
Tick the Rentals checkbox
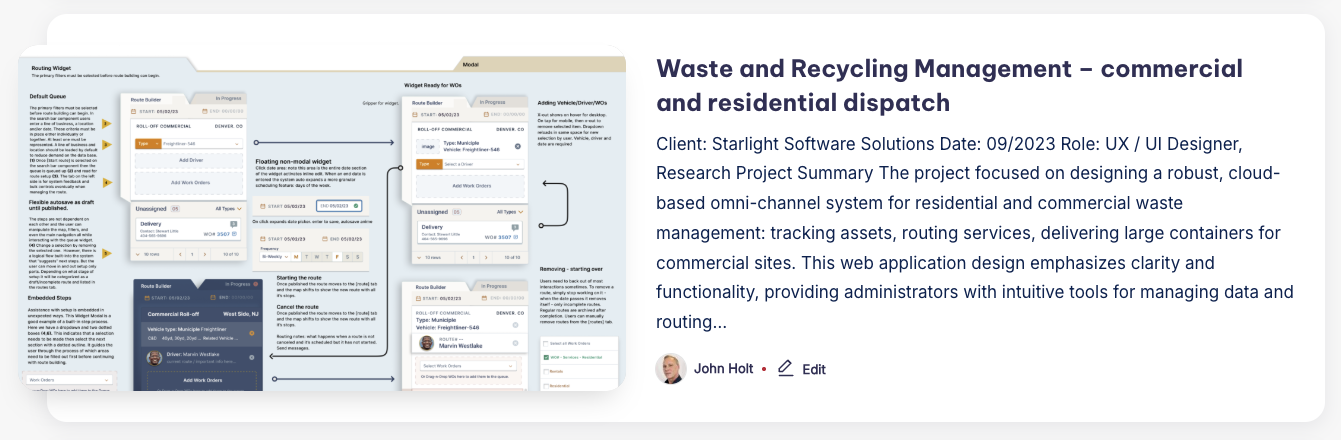pos(545,369)
